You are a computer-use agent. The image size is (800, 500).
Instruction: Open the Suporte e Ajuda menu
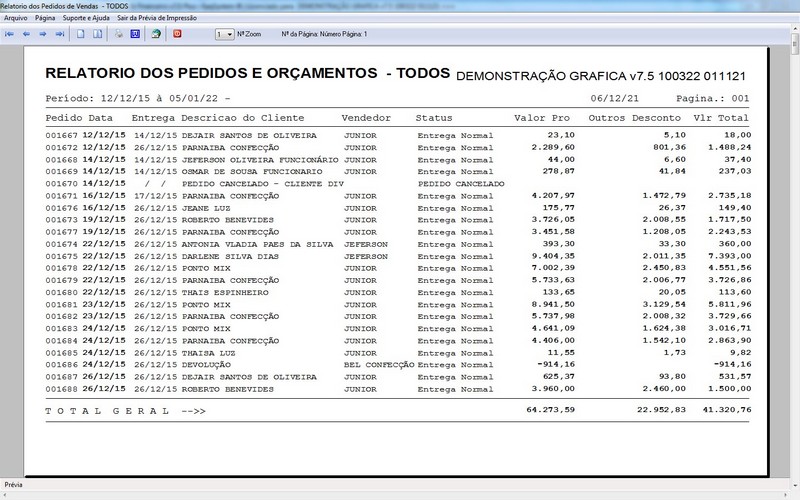[x=86, y=18]
